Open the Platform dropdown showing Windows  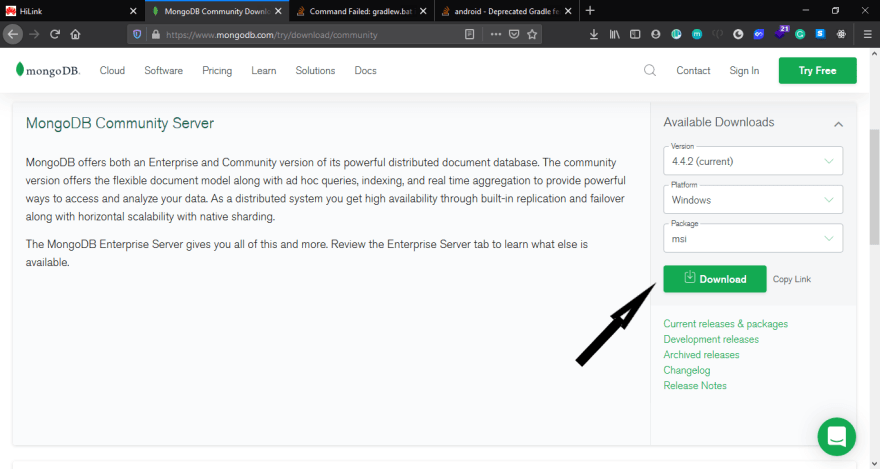pos(753,200)
